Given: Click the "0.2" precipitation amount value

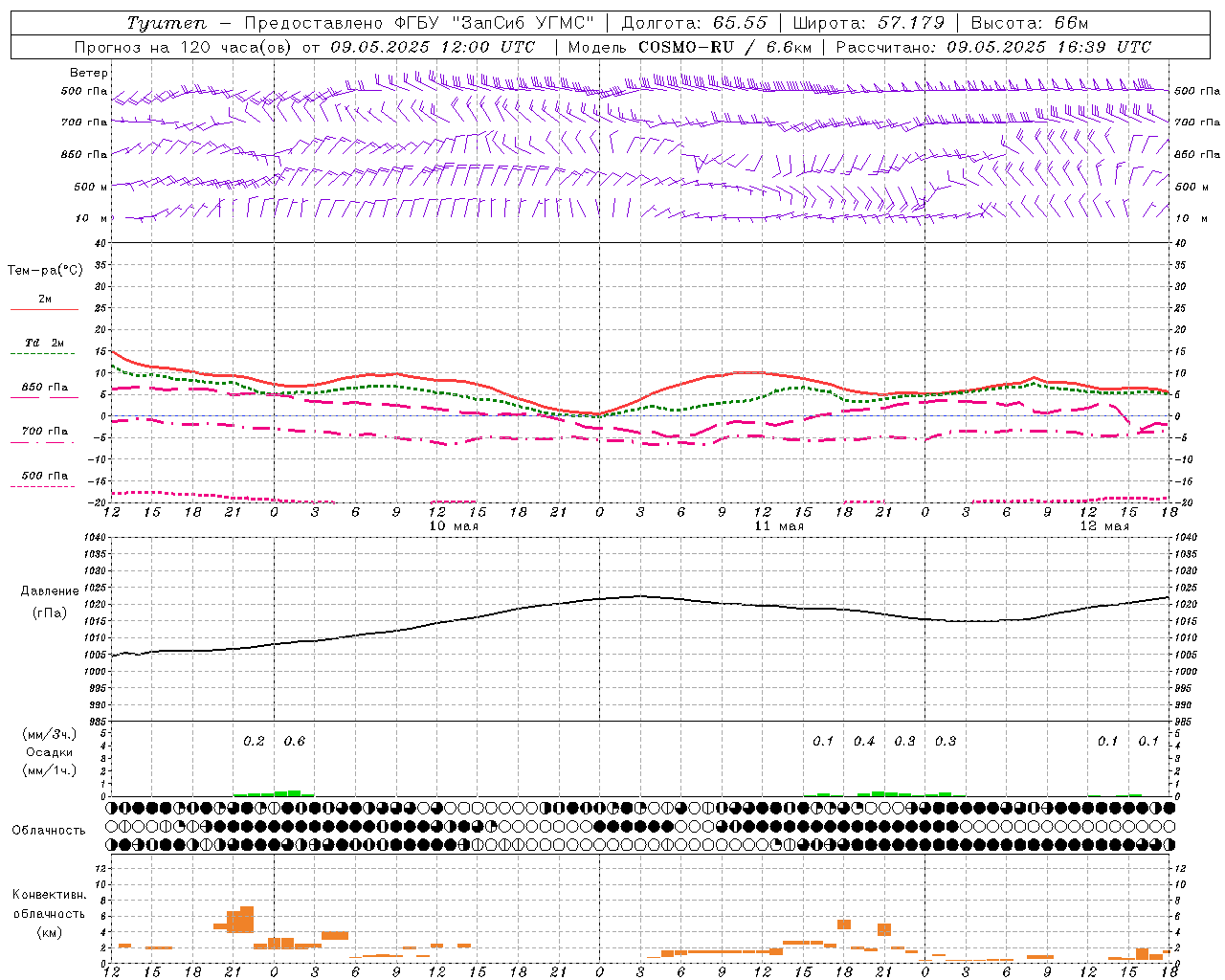Looking at the screenshot, I should [x=254, y=742].
